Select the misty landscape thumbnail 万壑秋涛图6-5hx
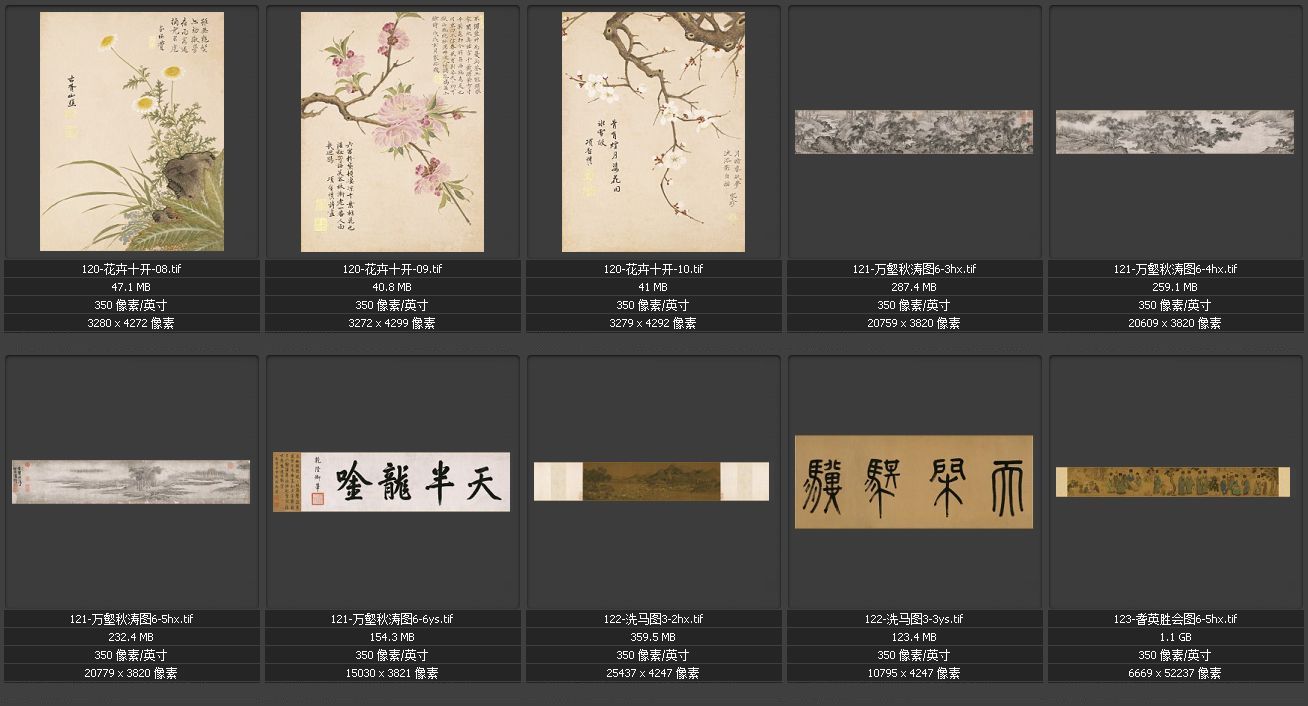 [131, 482]
